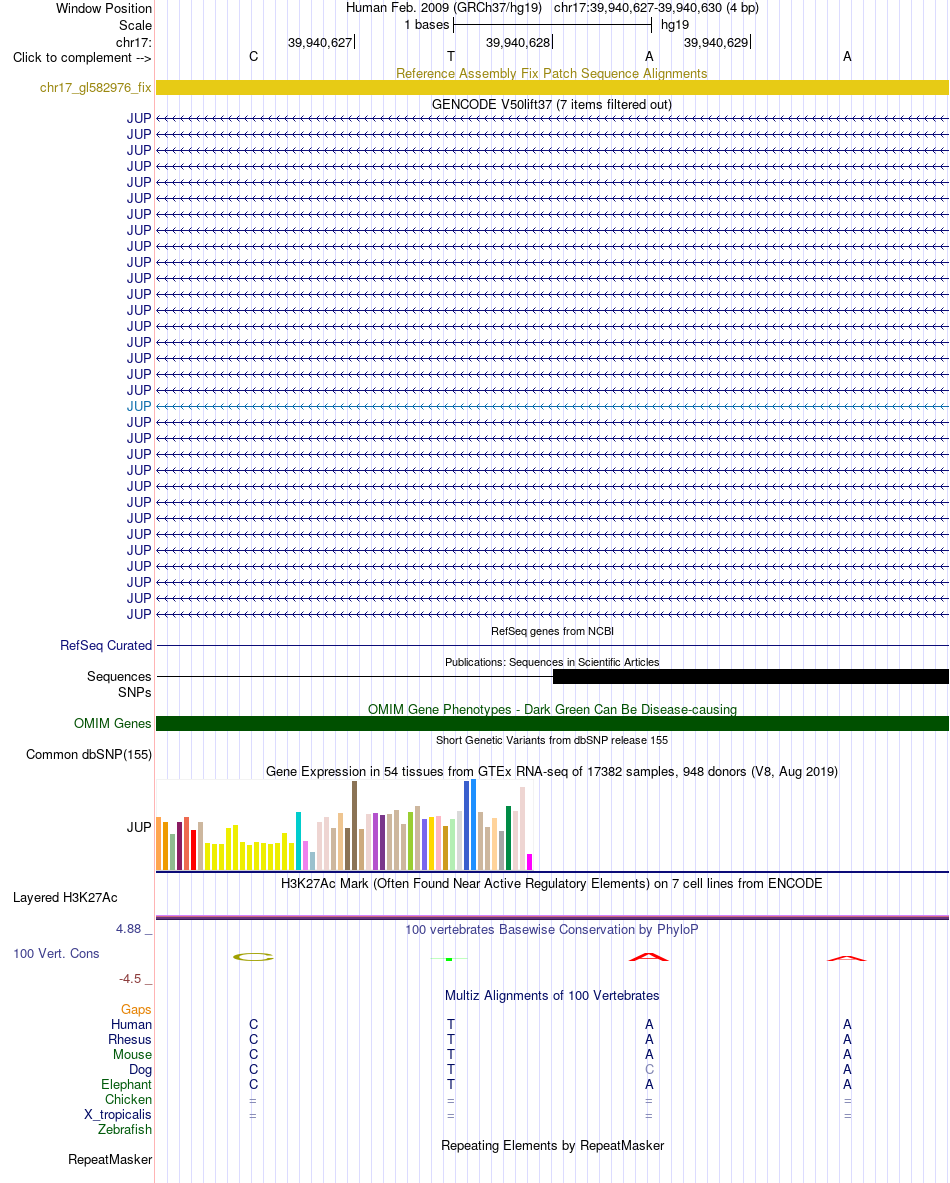
Task: Open the Multiz Alignments of 100 Vertebrates title
Action: [x=552, y=995]
